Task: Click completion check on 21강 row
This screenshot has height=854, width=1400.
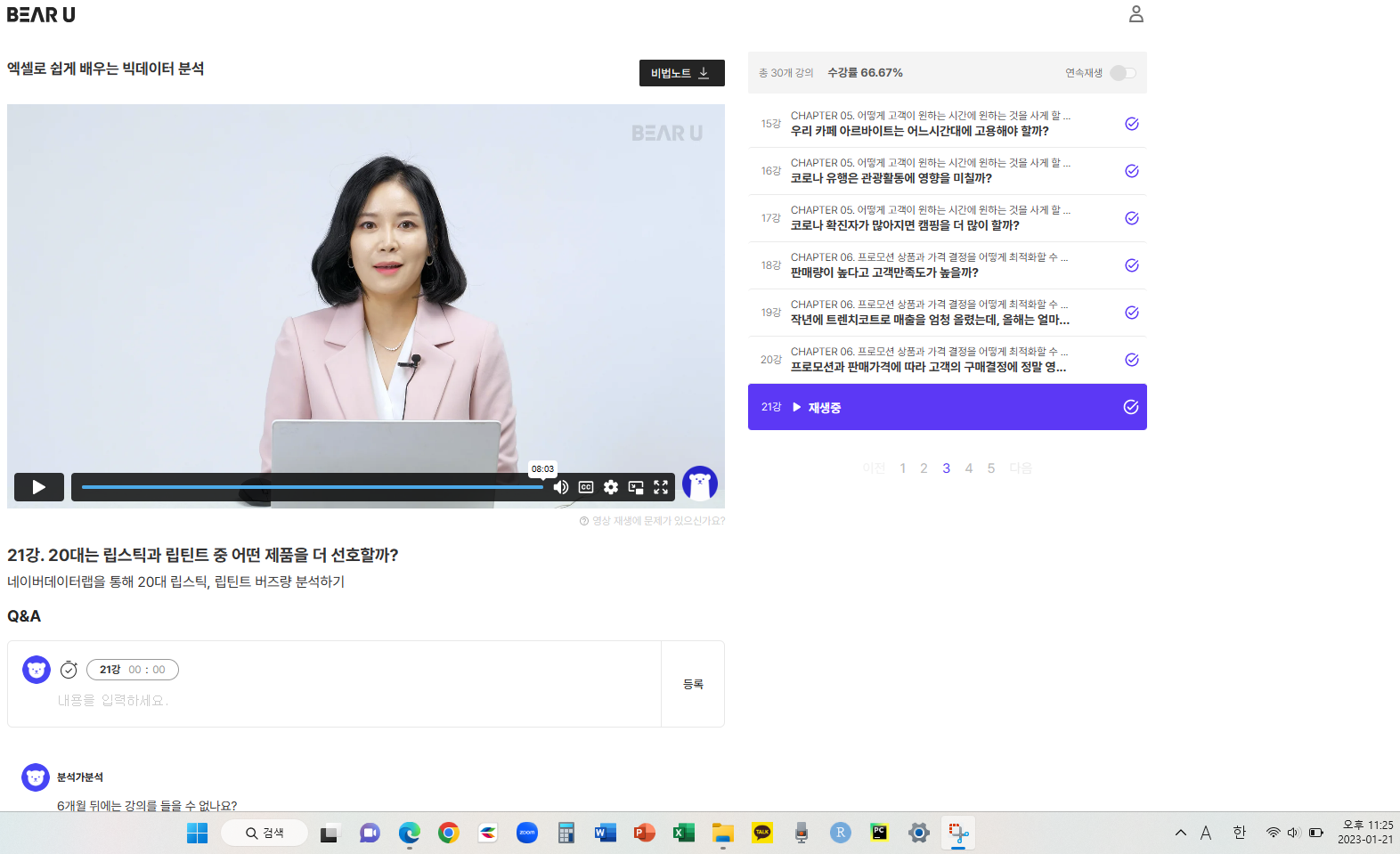Action: (1131, 407)
